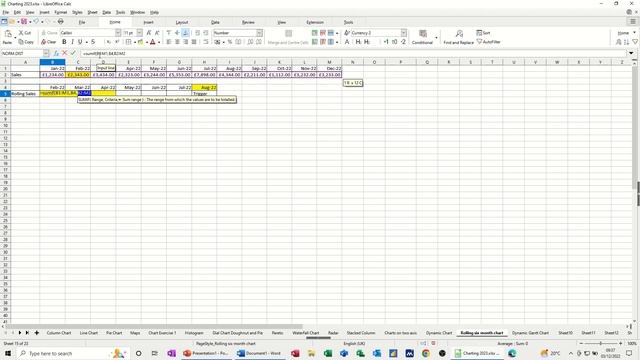Switch to the File ribbon tab
The height and width of the screenshot is (360, 640).
coord(82,22)
